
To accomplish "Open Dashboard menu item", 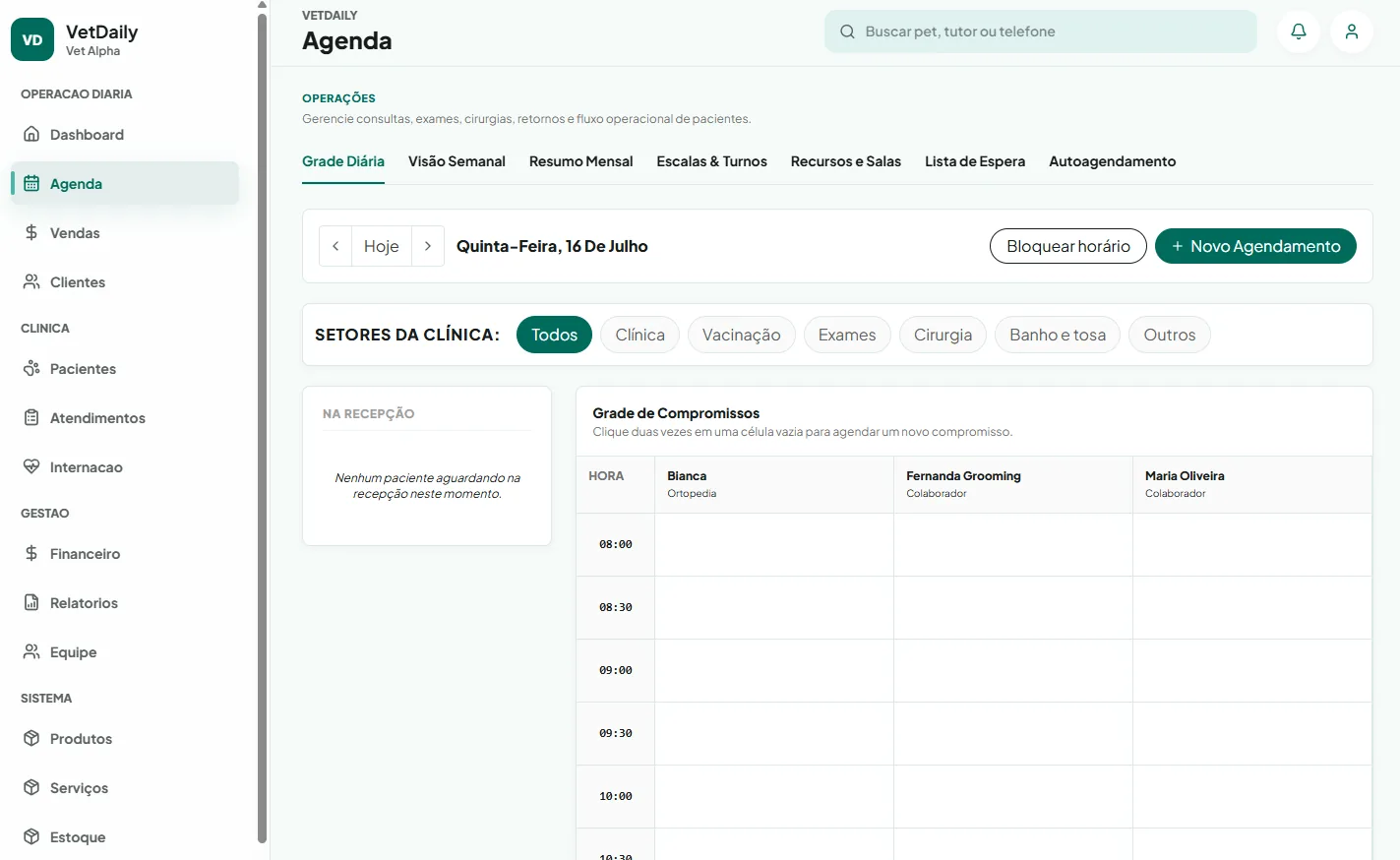I will pos(124,134).
